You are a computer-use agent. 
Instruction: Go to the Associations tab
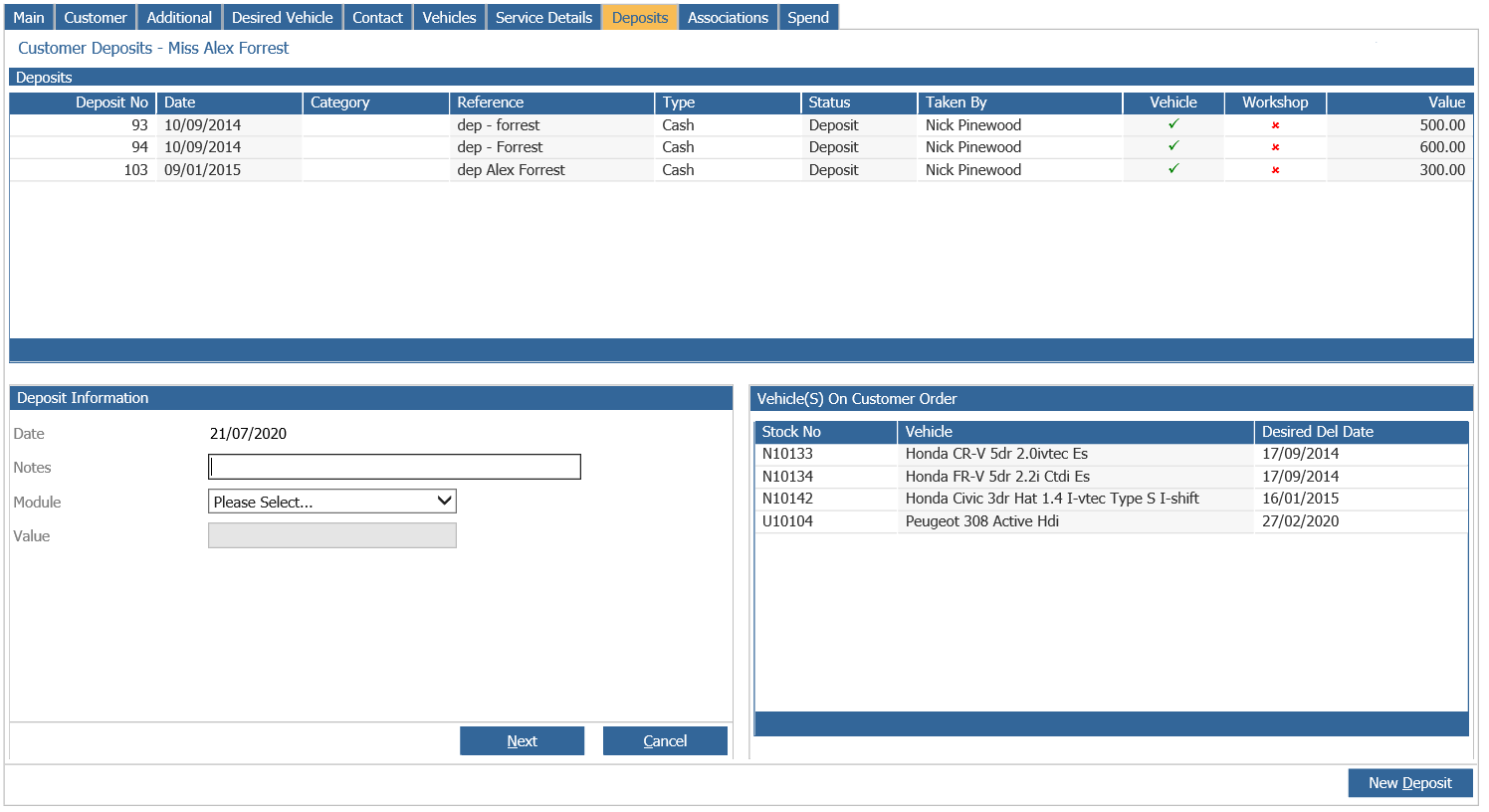pos(728,17)
